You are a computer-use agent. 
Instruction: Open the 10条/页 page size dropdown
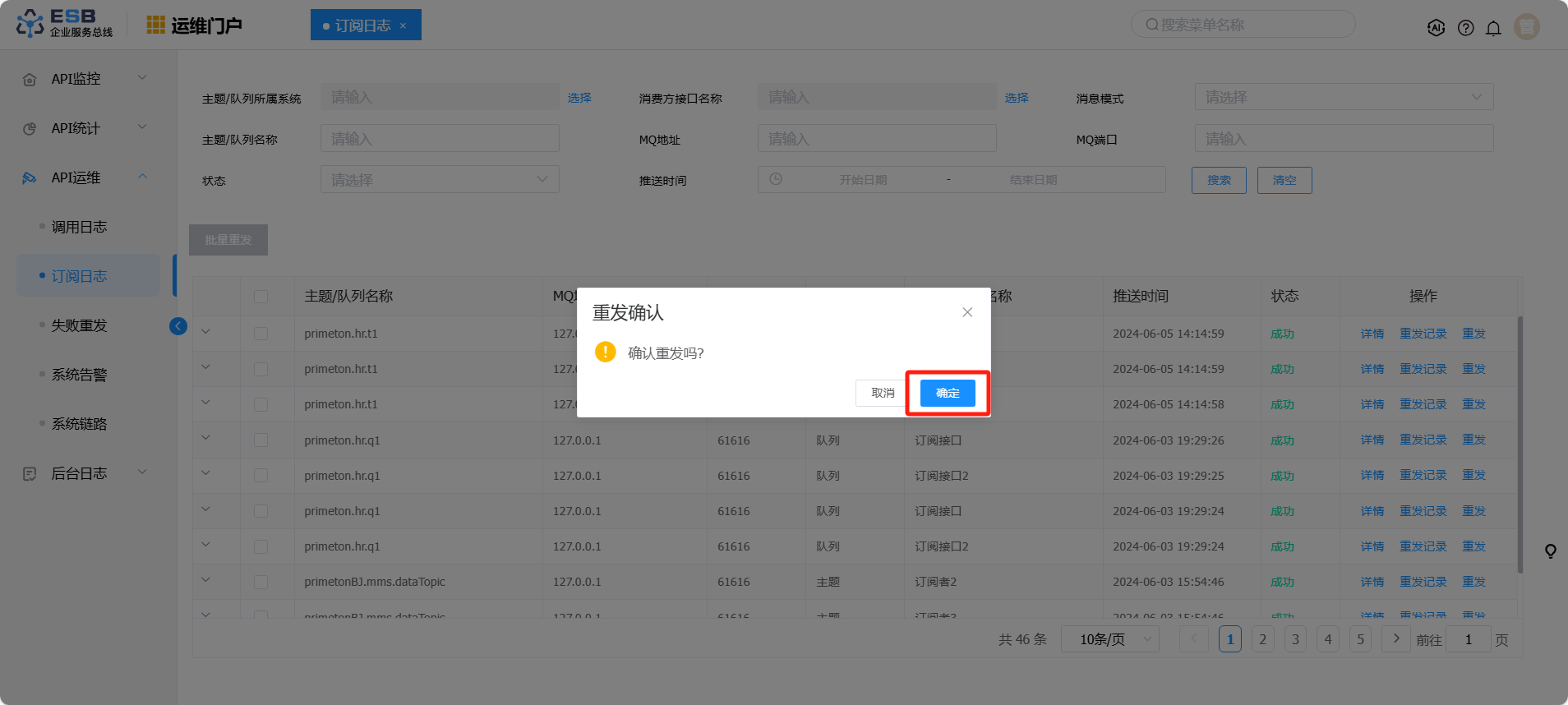[1109, 639]
